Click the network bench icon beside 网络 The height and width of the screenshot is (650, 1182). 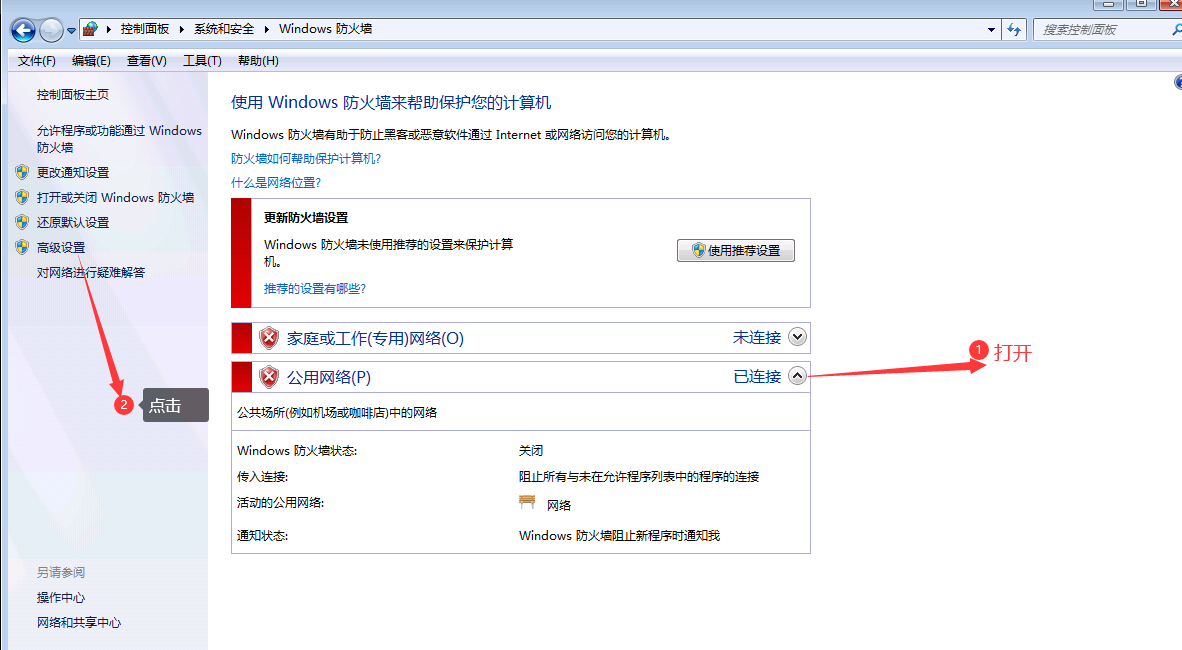pos(527,501)
